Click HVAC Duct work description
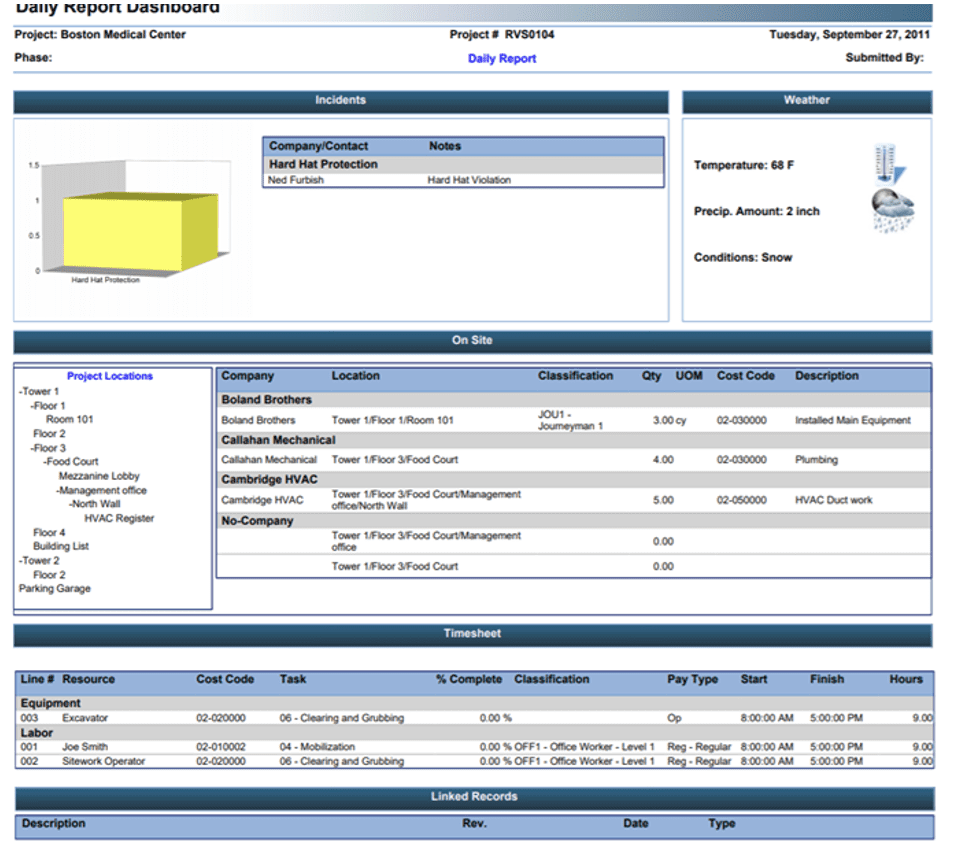 (x=834, y=501)
